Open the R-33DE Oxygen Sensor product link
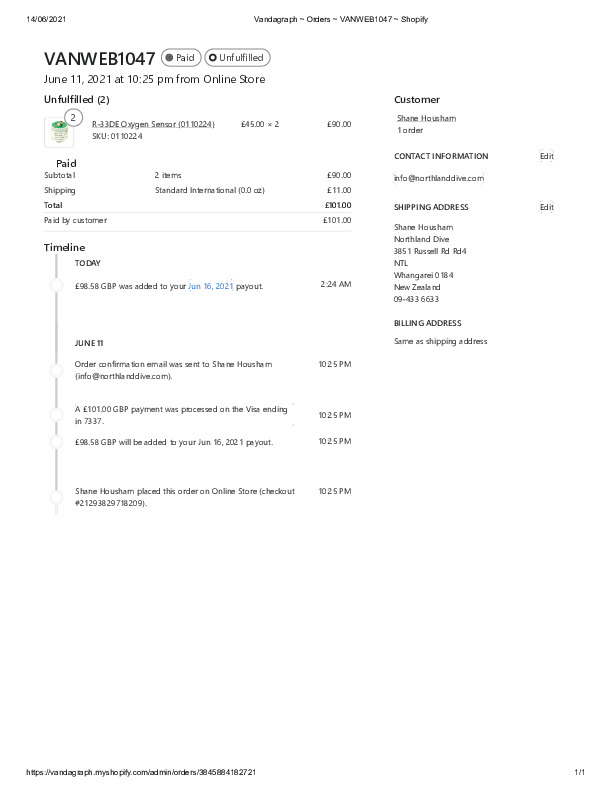The height and width of the screenshot is (792, 612). (153, 124)
